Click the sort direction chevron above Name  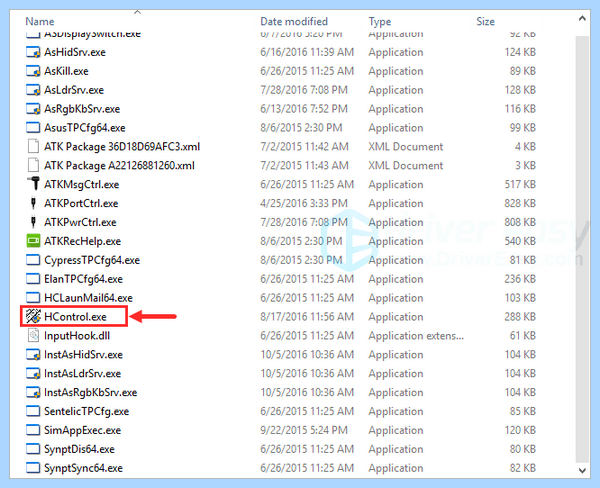coord(137,12)
